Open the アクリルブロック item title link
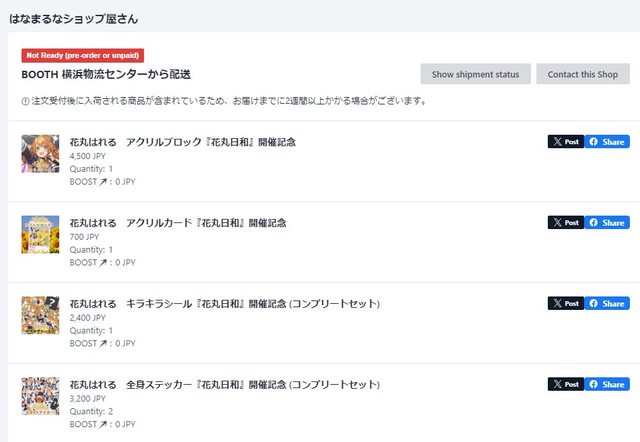The height and width of the screenshot is (442, 640). coord(182,142)
